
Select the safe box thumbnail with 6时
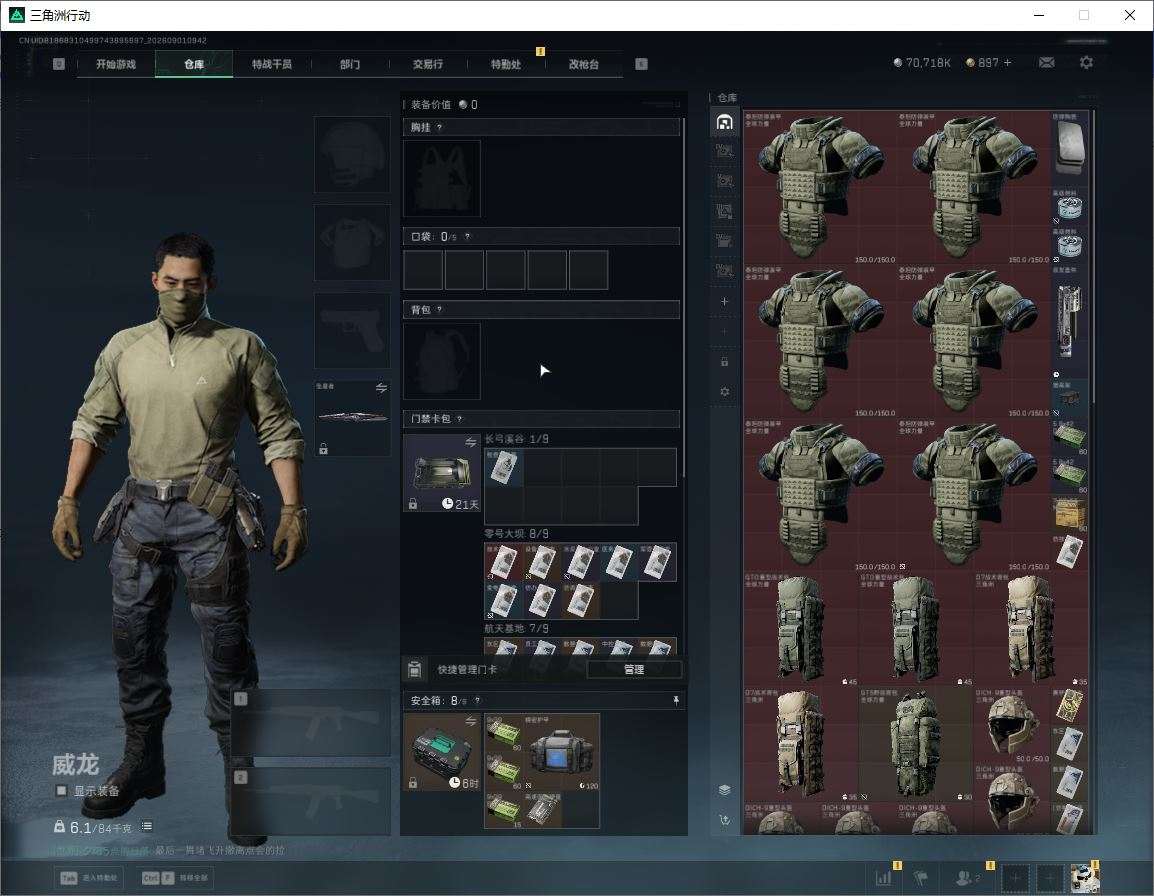coord(442,752)
